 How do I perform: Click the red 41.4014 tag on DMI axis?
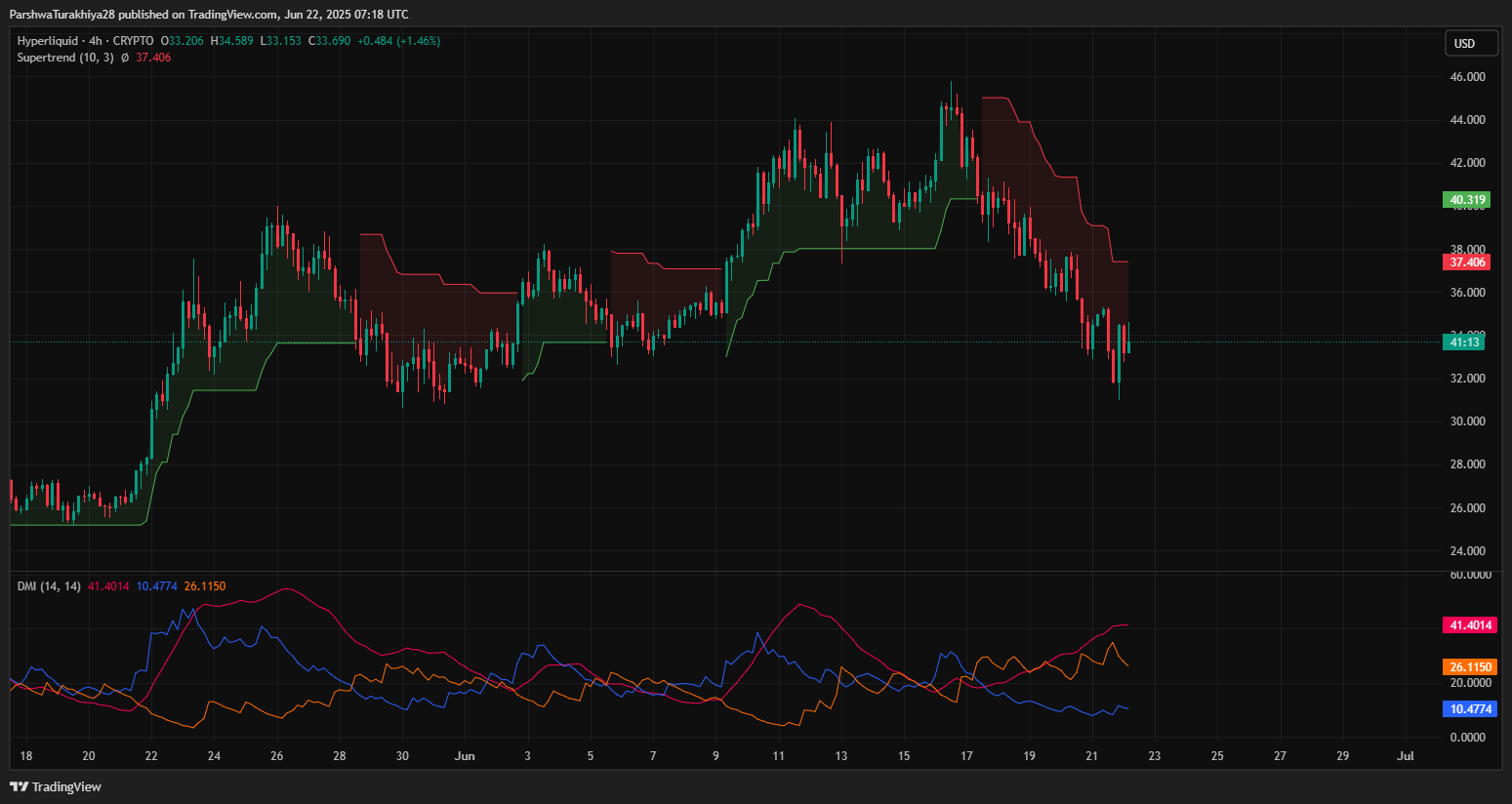pos(1469,625)
